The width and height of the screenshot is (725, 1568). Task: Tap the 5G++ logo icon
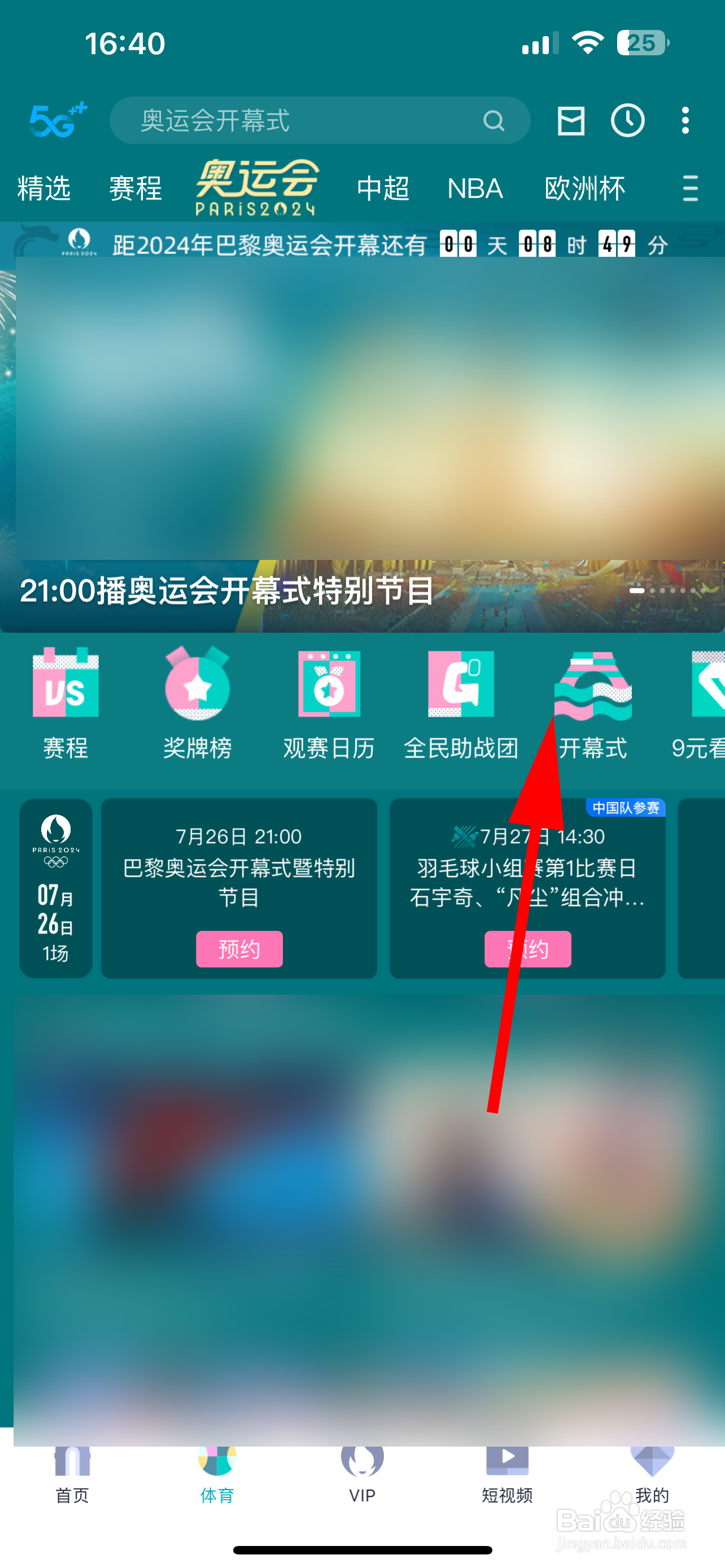58,120
